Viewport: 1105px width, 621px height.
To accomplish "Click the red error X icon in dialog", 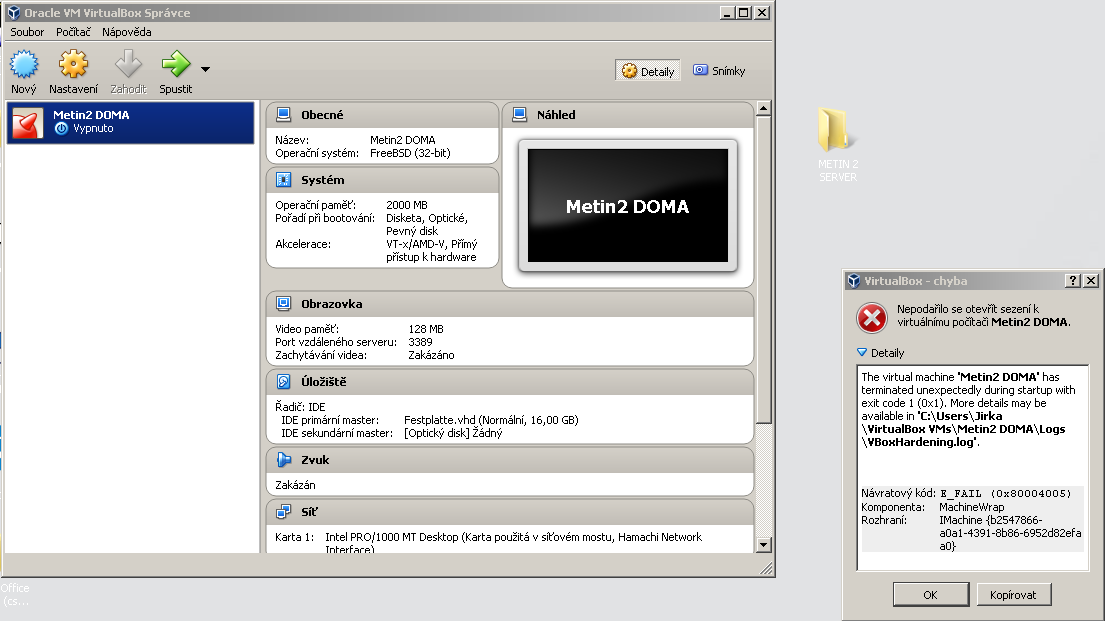I will [x=872, y=318].
